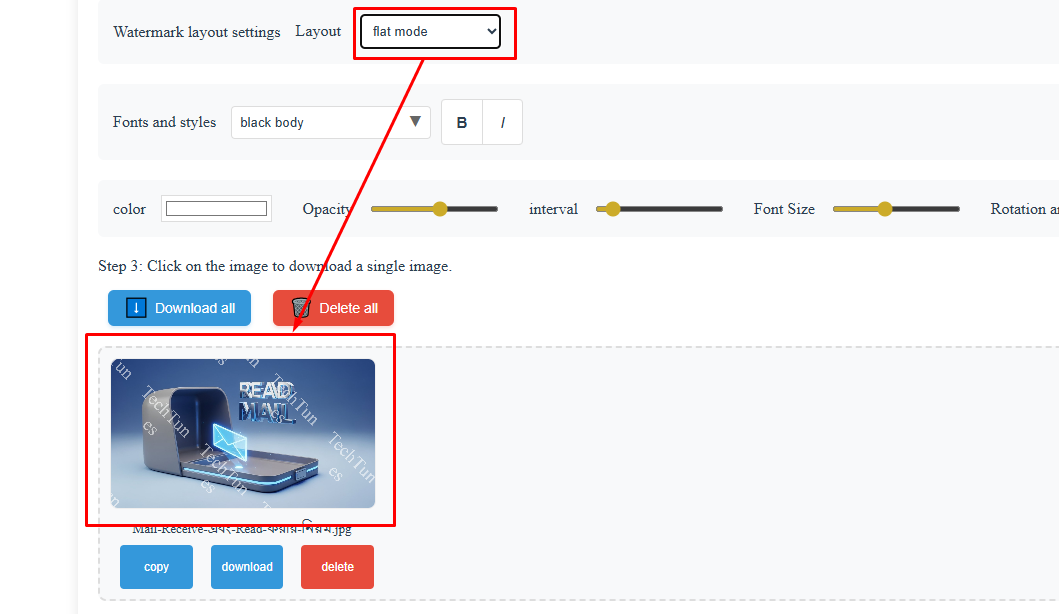1059x614 pixels.
Task: Open the black body font dropdown
Action: tap(331, 122)
